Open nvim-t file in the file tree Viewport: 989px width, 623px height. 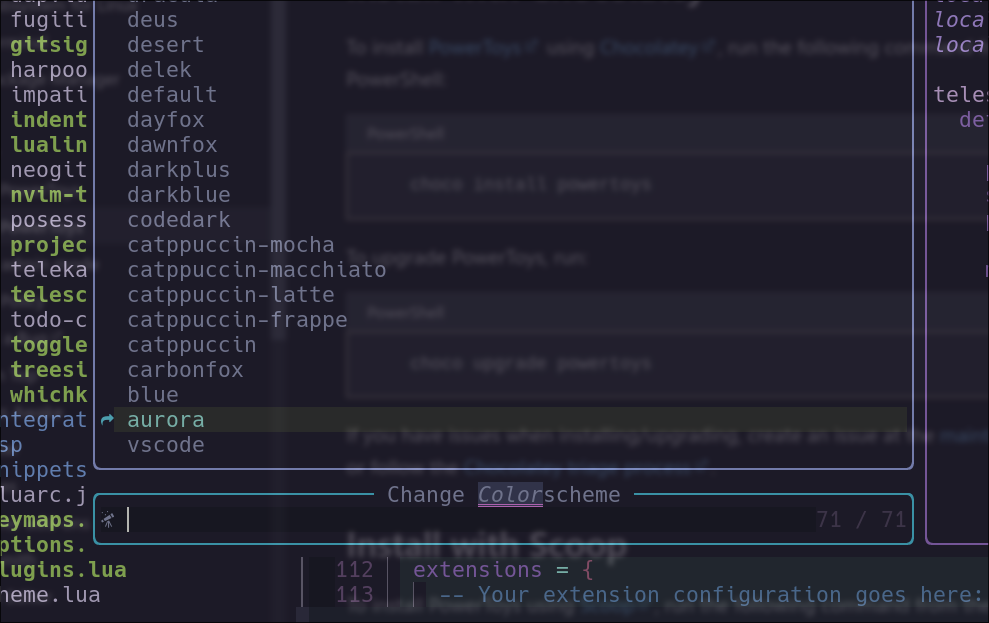coord(49,195)
